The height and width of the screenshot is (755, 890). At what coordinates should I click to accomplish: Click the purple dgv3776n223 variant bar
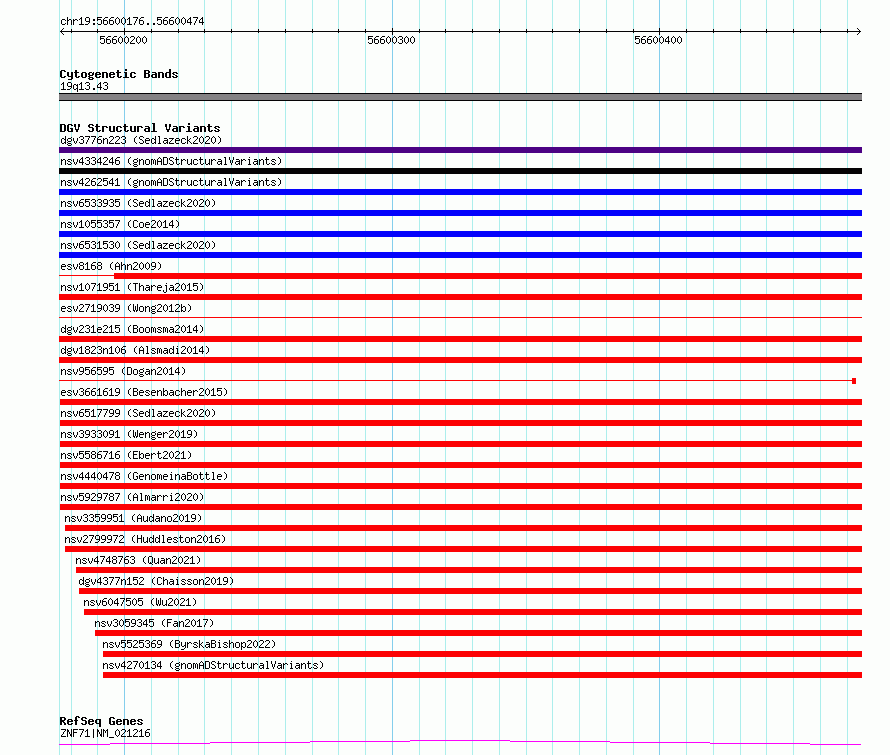pos(460,150)
